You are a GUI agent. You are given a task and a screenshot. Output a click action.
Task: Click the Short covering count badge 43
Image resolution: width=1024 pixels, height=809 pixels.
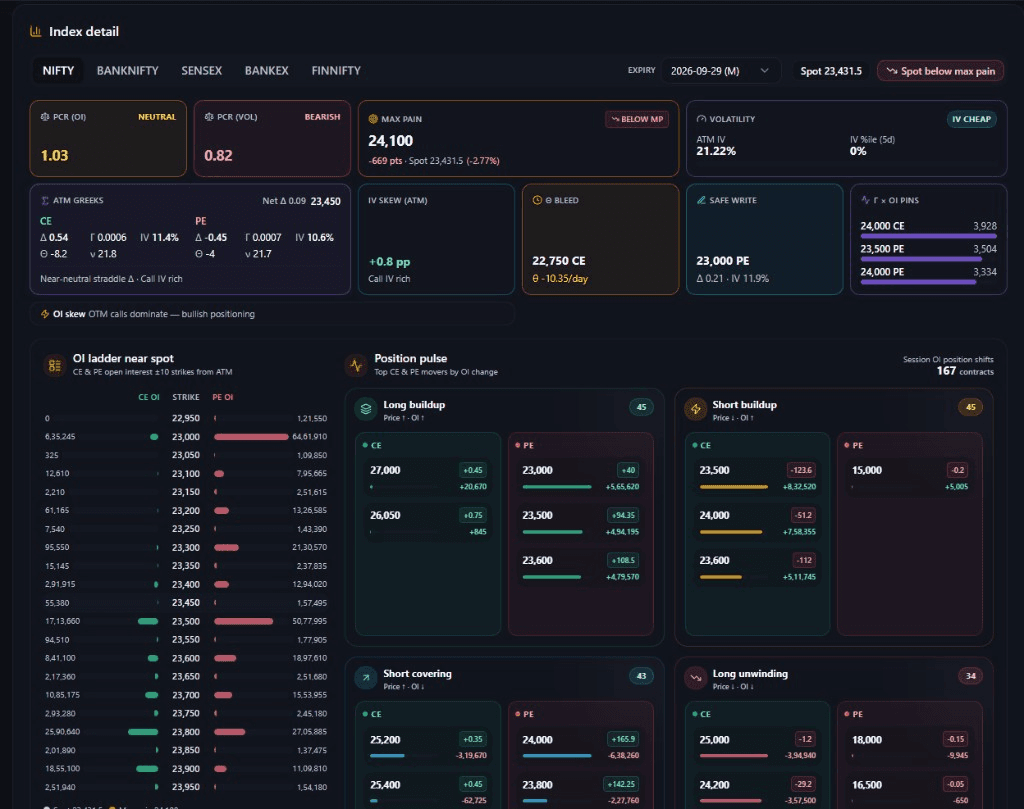pyautogui.click(x=641, y=676)
